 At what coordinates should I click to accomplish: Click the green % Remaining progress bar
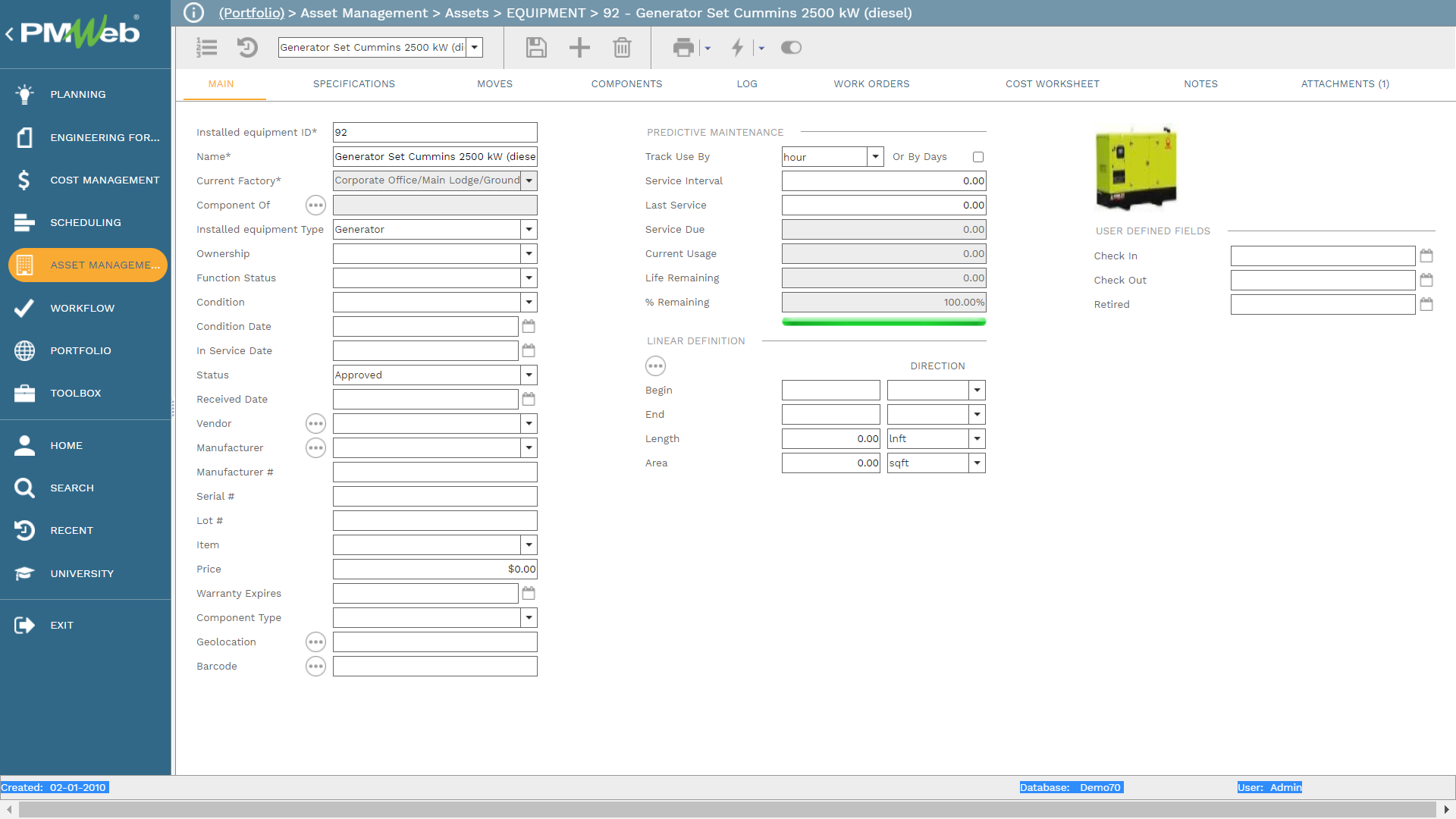pyautogui.click(x=883, y=322)
